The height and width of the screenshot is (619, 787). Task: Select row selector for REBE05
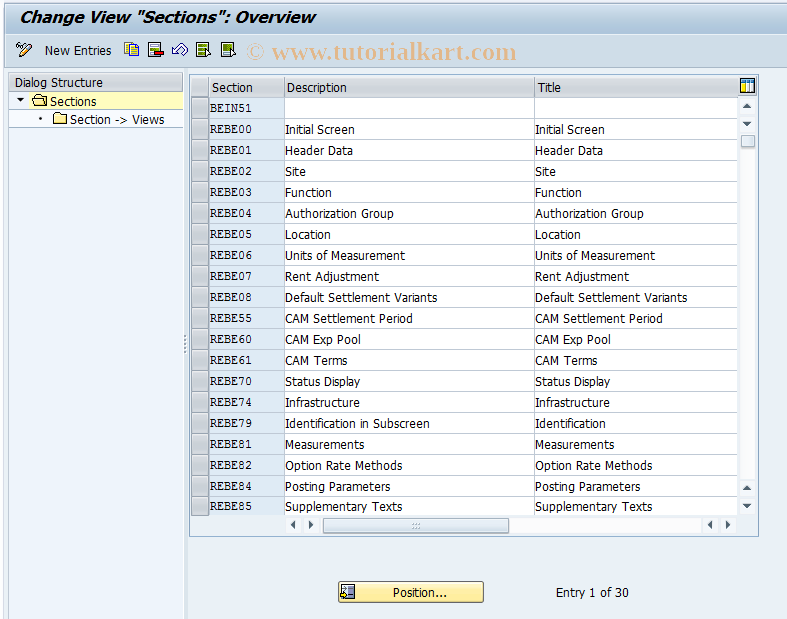pos(200,234)
